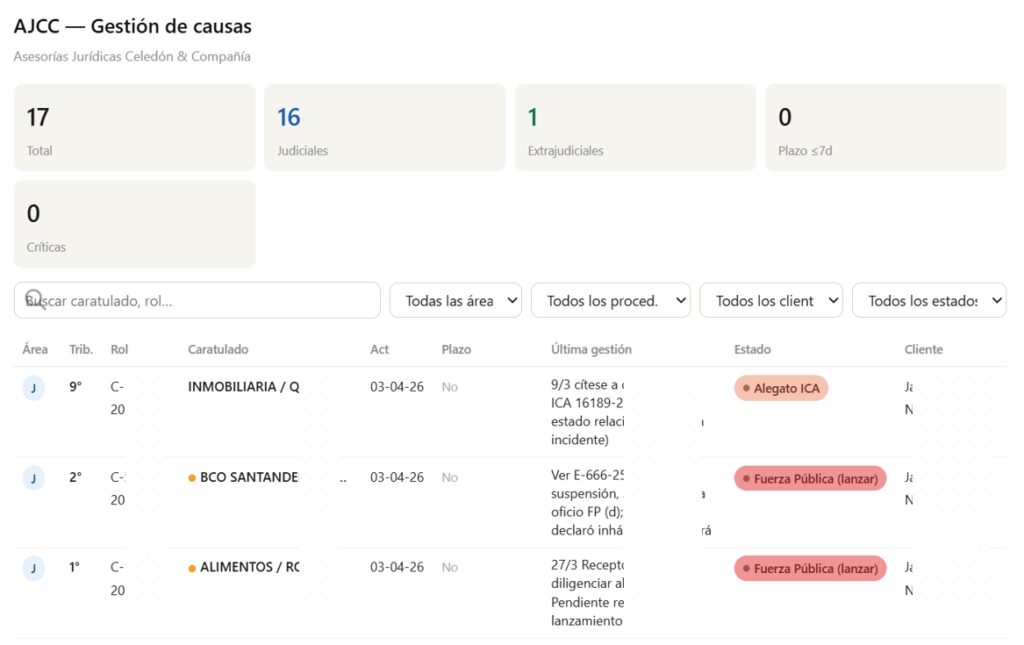Viewport: 1024px width, 645px height.
Task: Select the Críticas stat card
Action: 135,224
